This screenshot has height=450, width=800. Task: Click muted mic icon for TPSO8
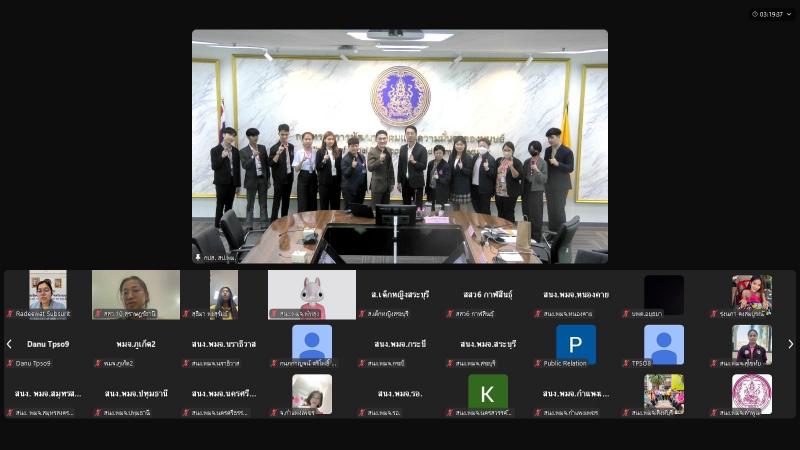point(626,363)
